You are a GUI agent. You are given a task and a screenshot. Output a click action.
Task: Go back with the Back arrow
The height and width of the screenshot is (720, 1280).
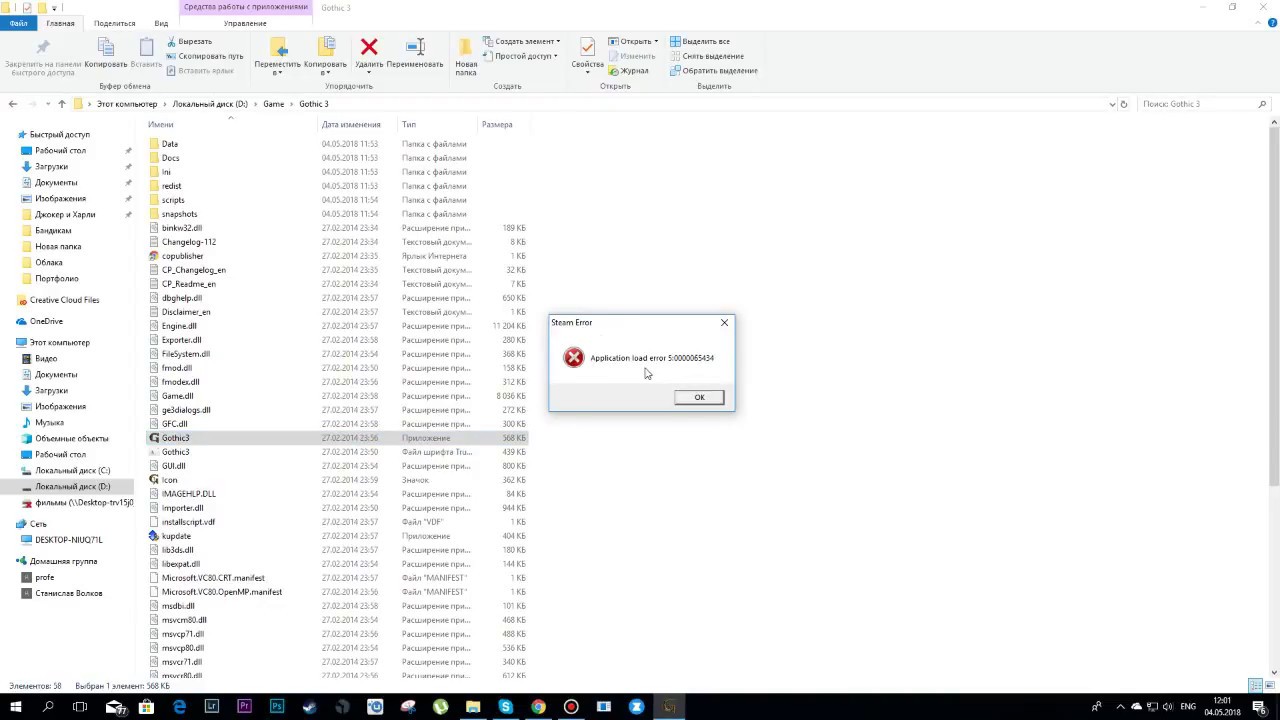pos(13,104)
